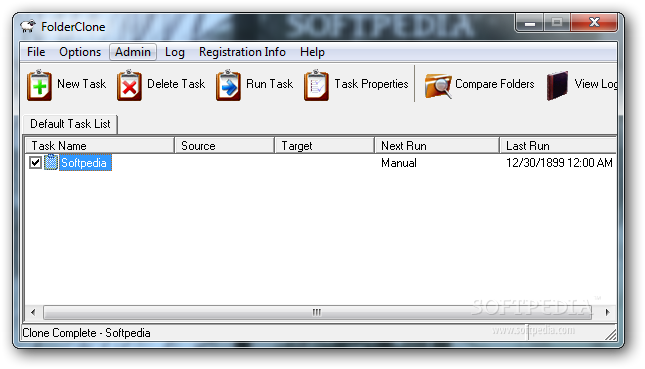Image resolution: width=645 pixels, height=369 pixels.
Task: Sort by Last Run column header
Action: (x=558, y=146)
